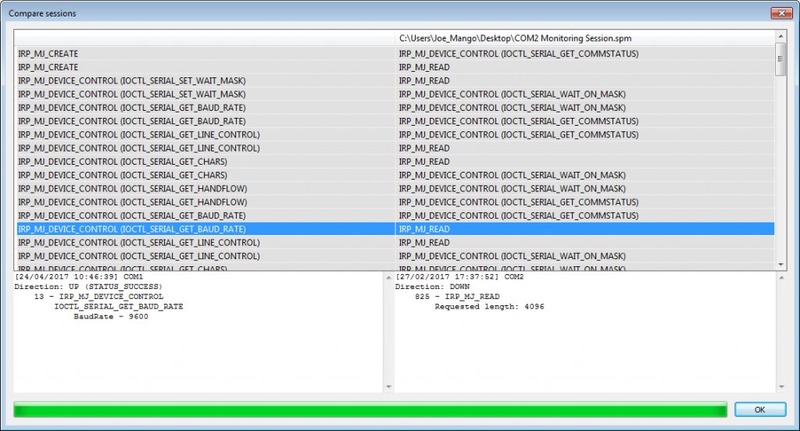
Task: Click the COM2 details pane scroll-up arrow
Action: click(x=781, y=277)
